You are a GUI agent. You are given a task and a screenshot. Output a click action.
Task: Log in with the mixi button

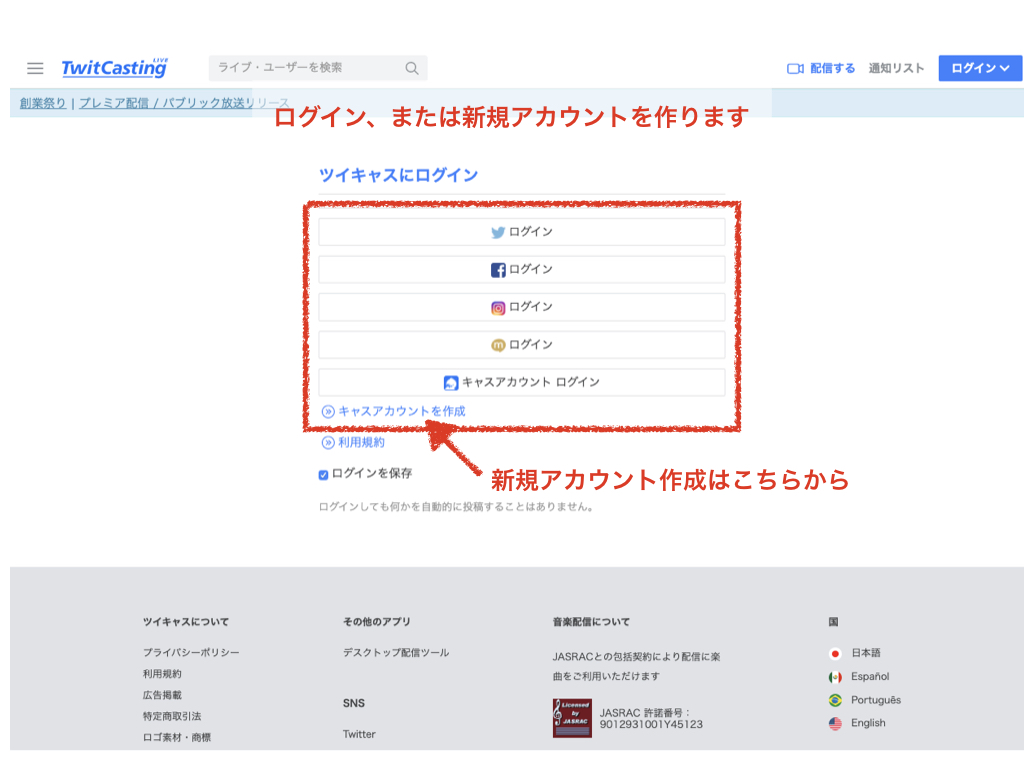click(521, 345)
